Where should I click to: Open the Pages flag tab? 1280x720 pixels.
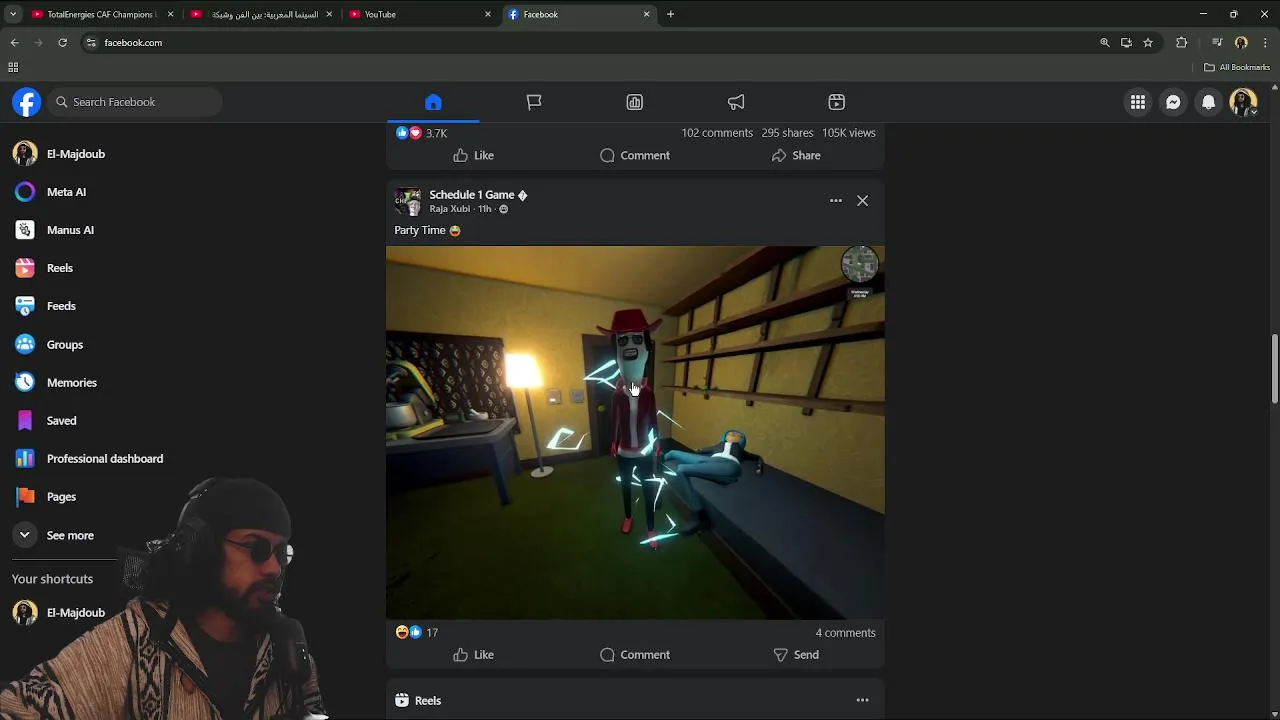[534, 102]
